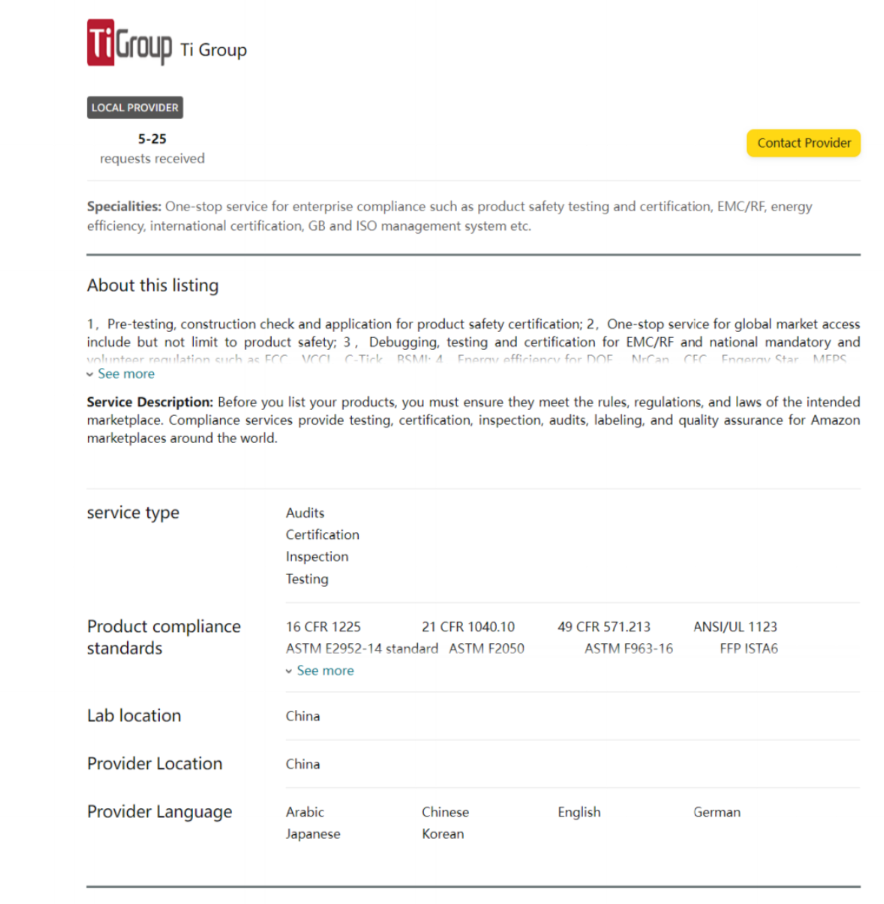Image resolution: width=884 pixels, height=904 pixels.
Task: Click the ANSI/UL 1123 standard
Action: point(735,627)
